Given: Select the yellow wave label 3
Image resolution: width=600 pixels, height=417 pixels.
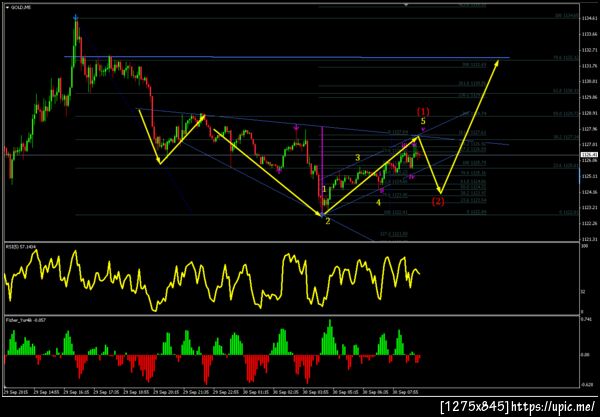Looking at the screenshot, I should (357, 158).
